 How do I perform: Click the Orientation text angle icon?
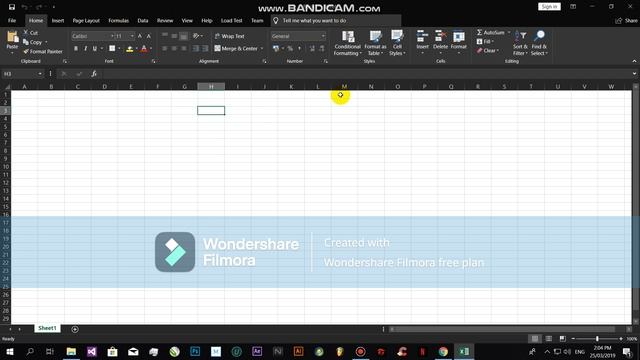(196, 36)
